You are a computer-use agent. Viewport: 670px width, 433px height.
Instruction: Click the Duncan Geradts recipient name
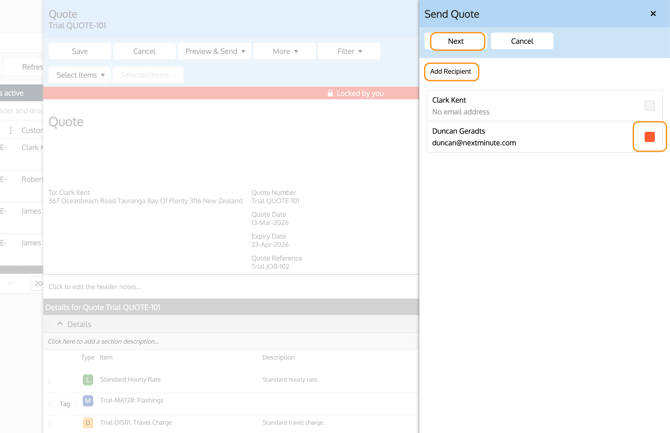click(x=458, y=131)
